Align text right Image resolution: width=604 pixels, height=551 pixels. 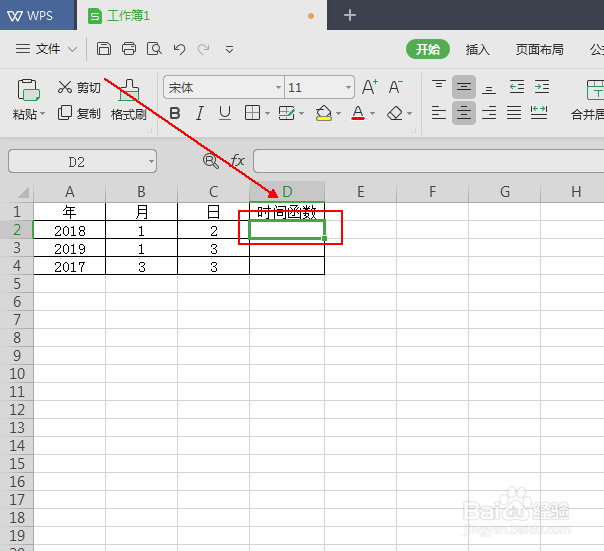click(489, 113)
